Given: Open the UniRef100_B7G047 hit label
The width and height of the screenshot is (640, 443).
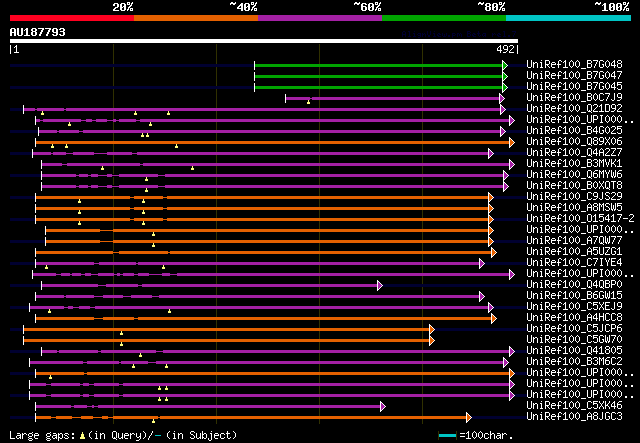Looking at the screenshot, I should point(574,75).
